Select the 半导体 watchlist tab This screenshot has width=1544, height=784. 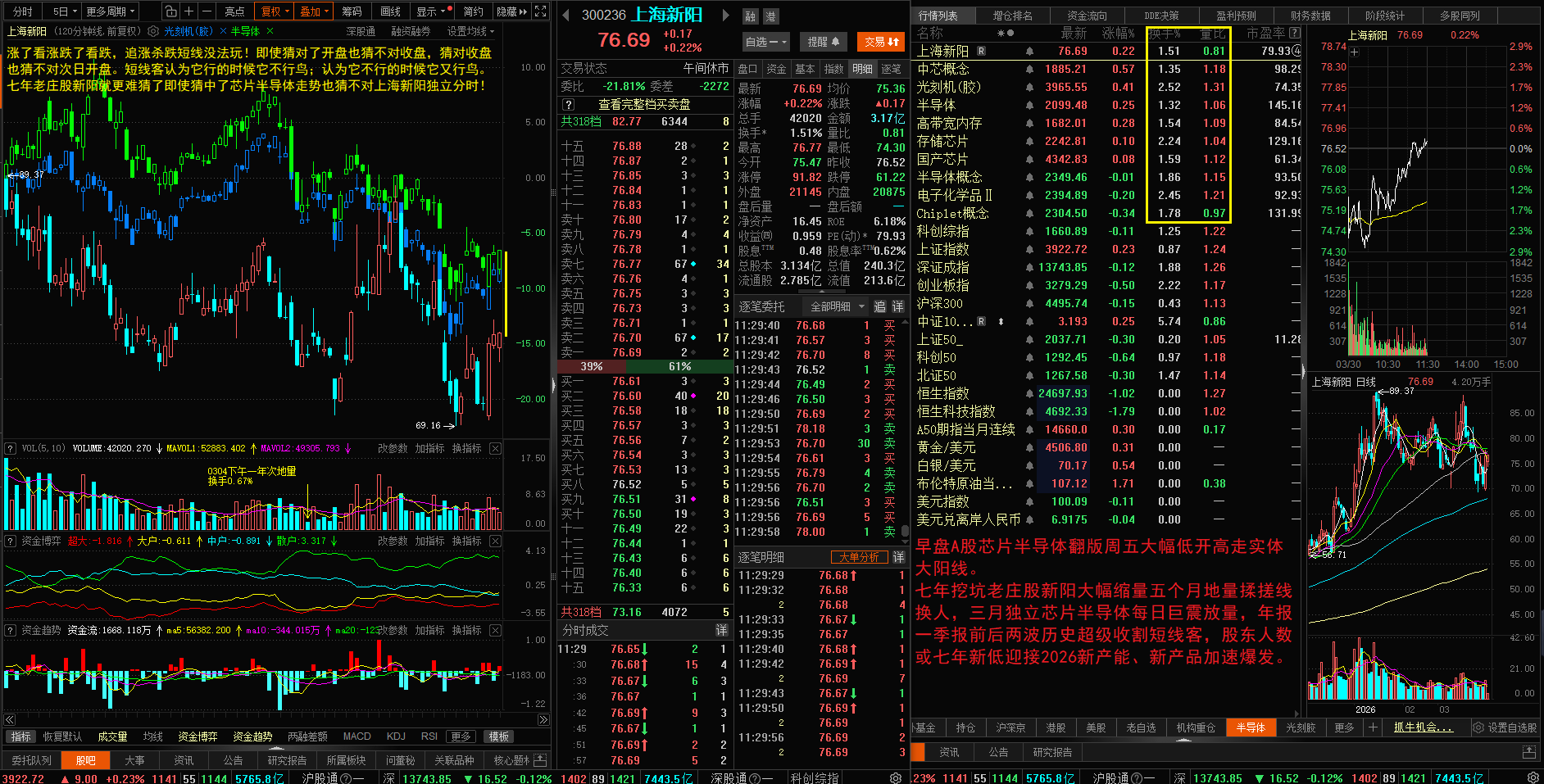coord(1250,727)
